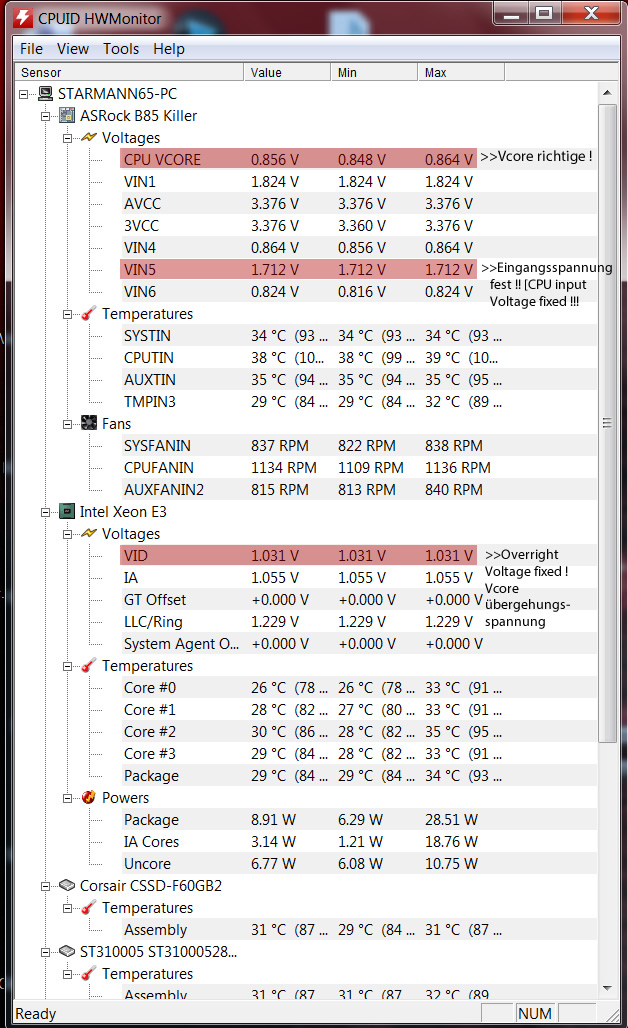Click the voltage icon under Intel Xeon E3
Image resolution: width=628 pixels, height=1028 pixels.
88,534
